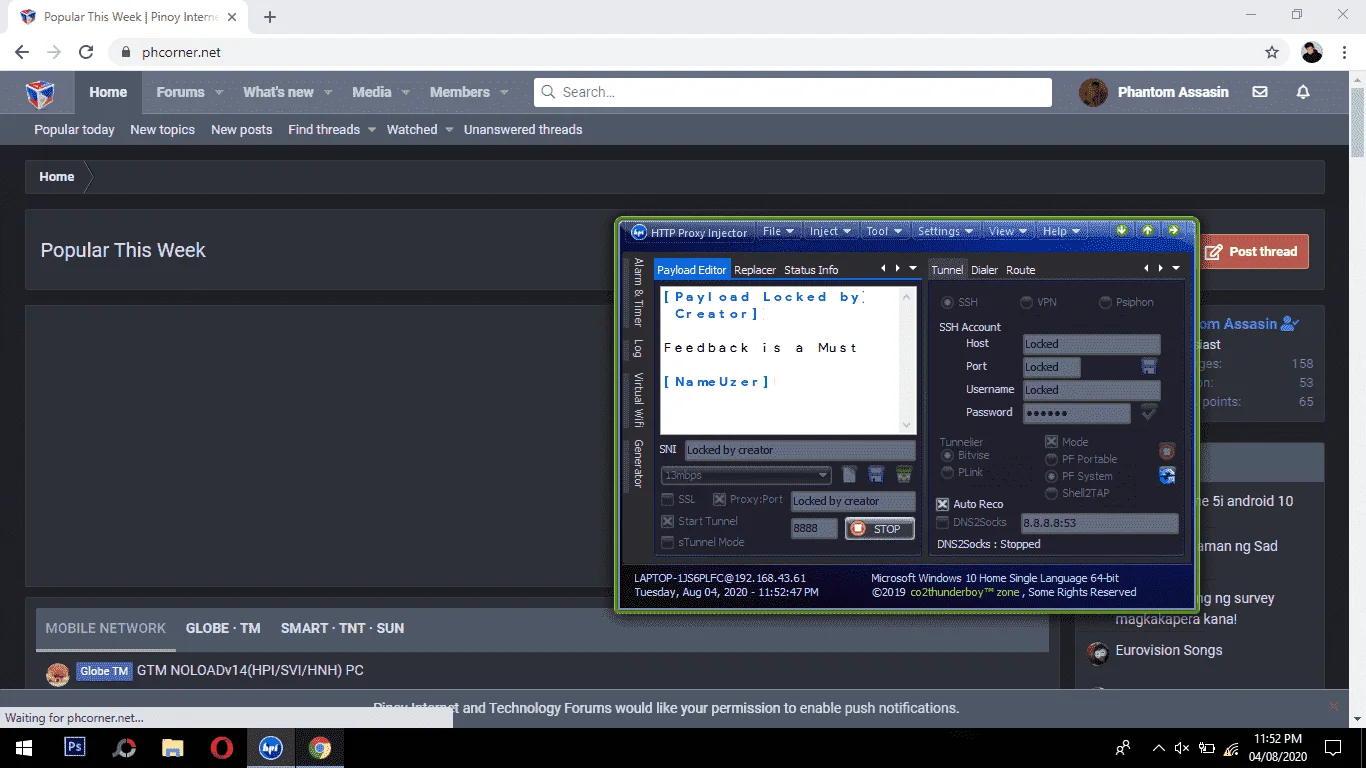This screenshot has height=768, width=1366.
Task: Reload the page in Chrome
Action: [x=86, y=52]
